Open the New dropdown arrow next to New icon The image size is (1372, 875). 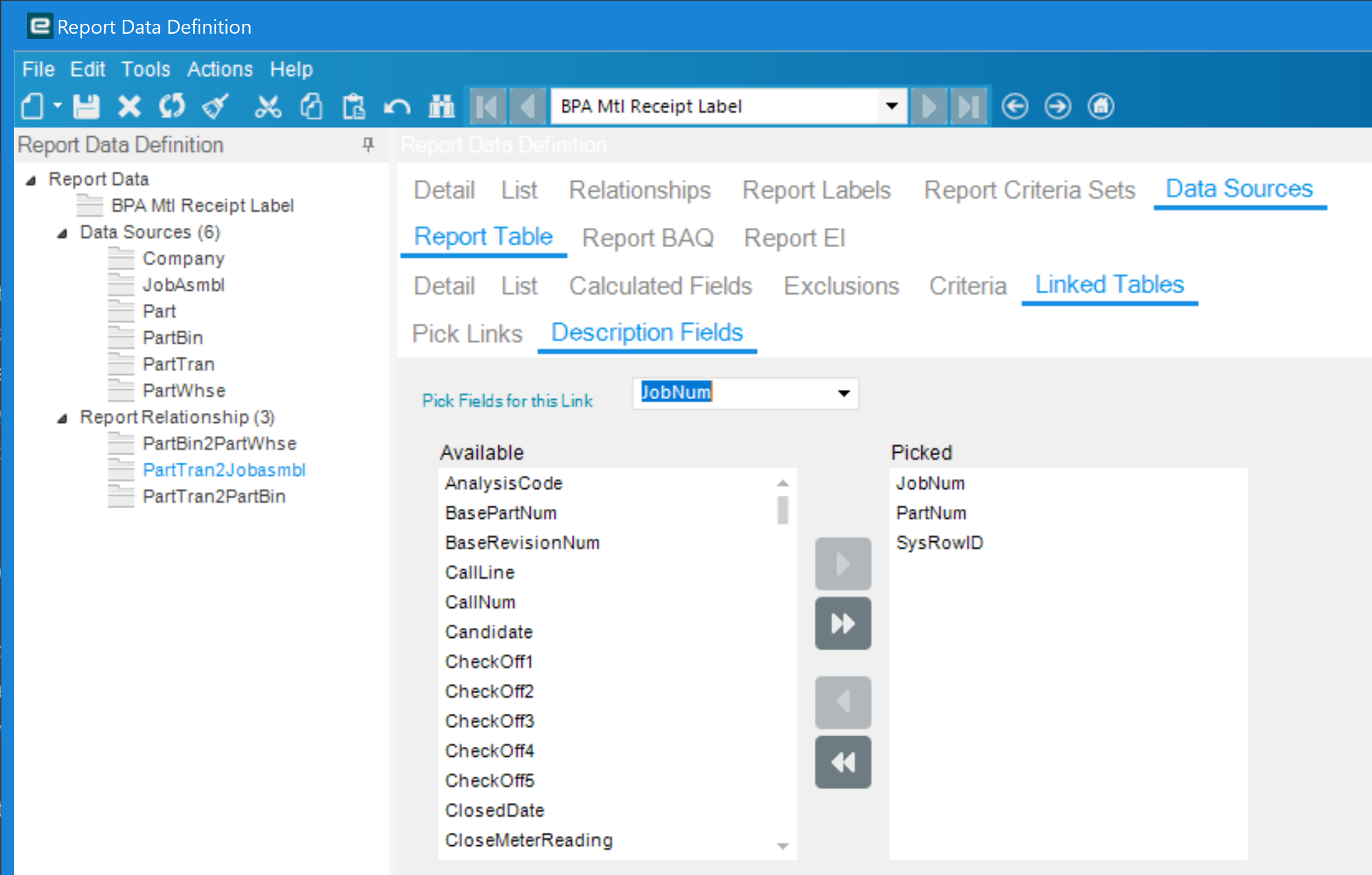(57, 106)
